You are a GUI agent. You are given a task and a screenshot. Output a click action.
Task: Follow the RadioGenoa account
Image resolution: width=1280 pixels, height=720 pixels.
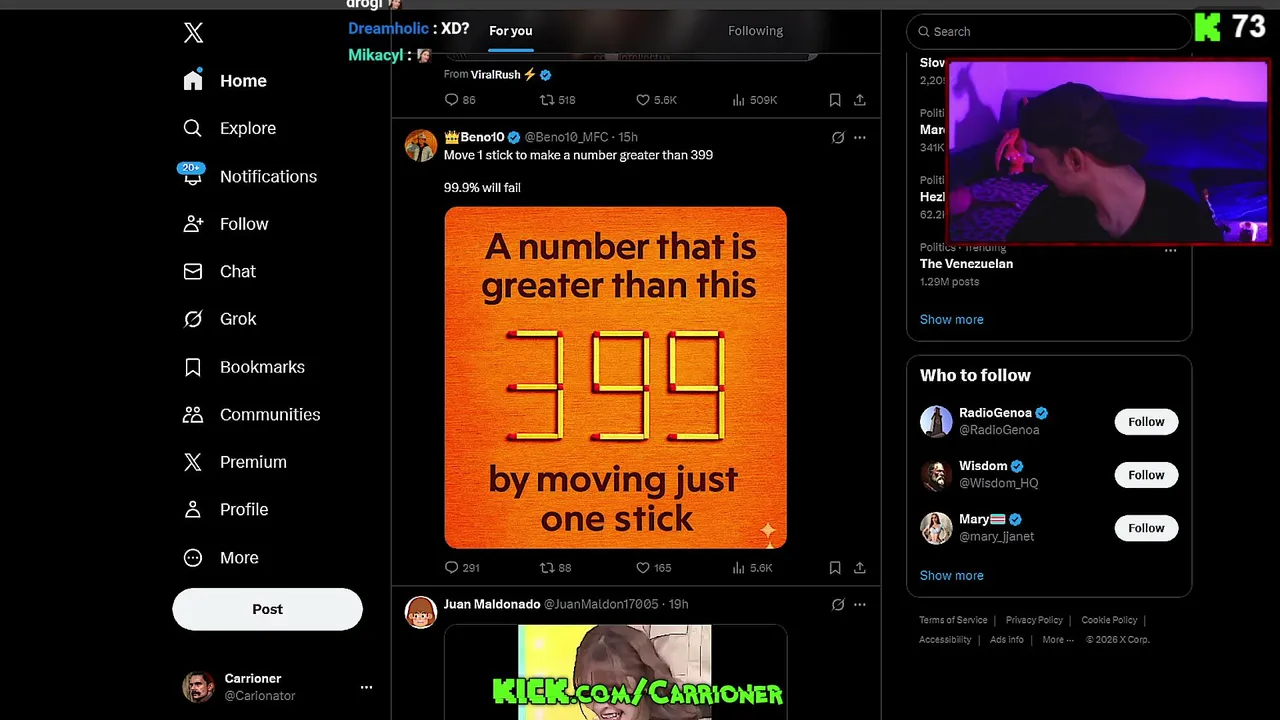pyautogui.click(x=1146, y=422)
